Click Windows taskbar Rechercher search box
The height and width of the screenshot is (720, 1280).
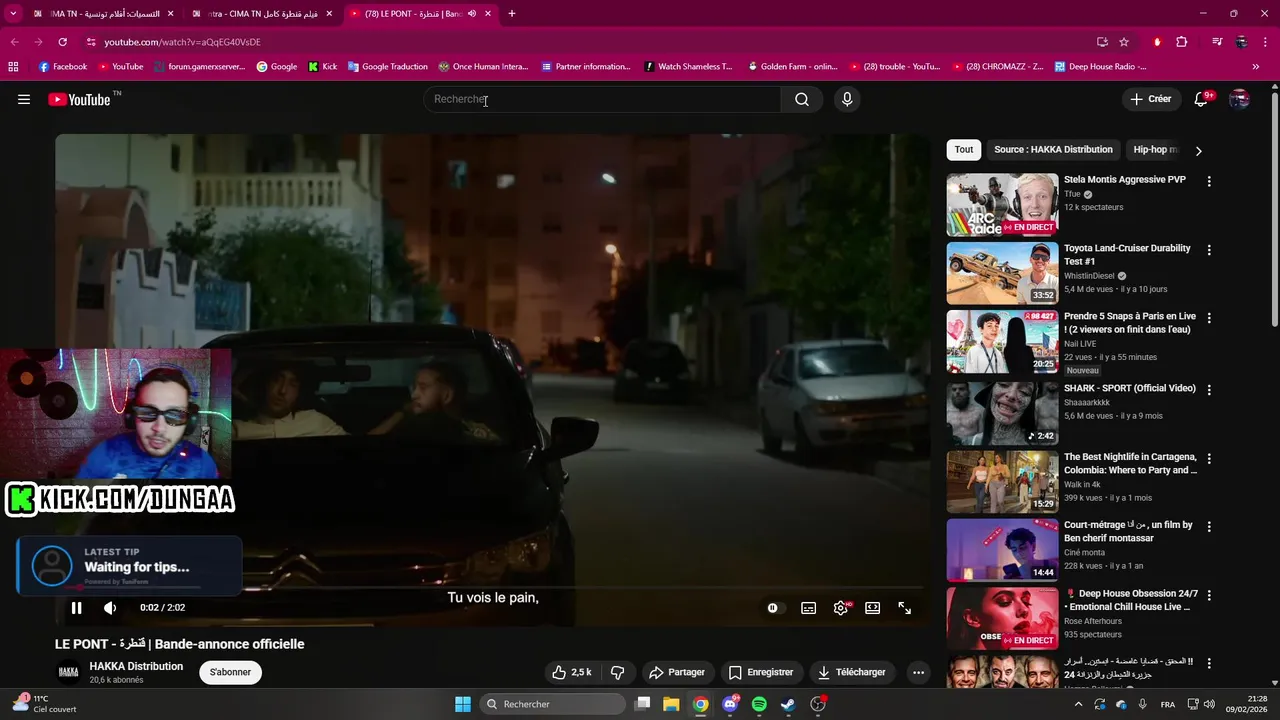click(552, 704)
